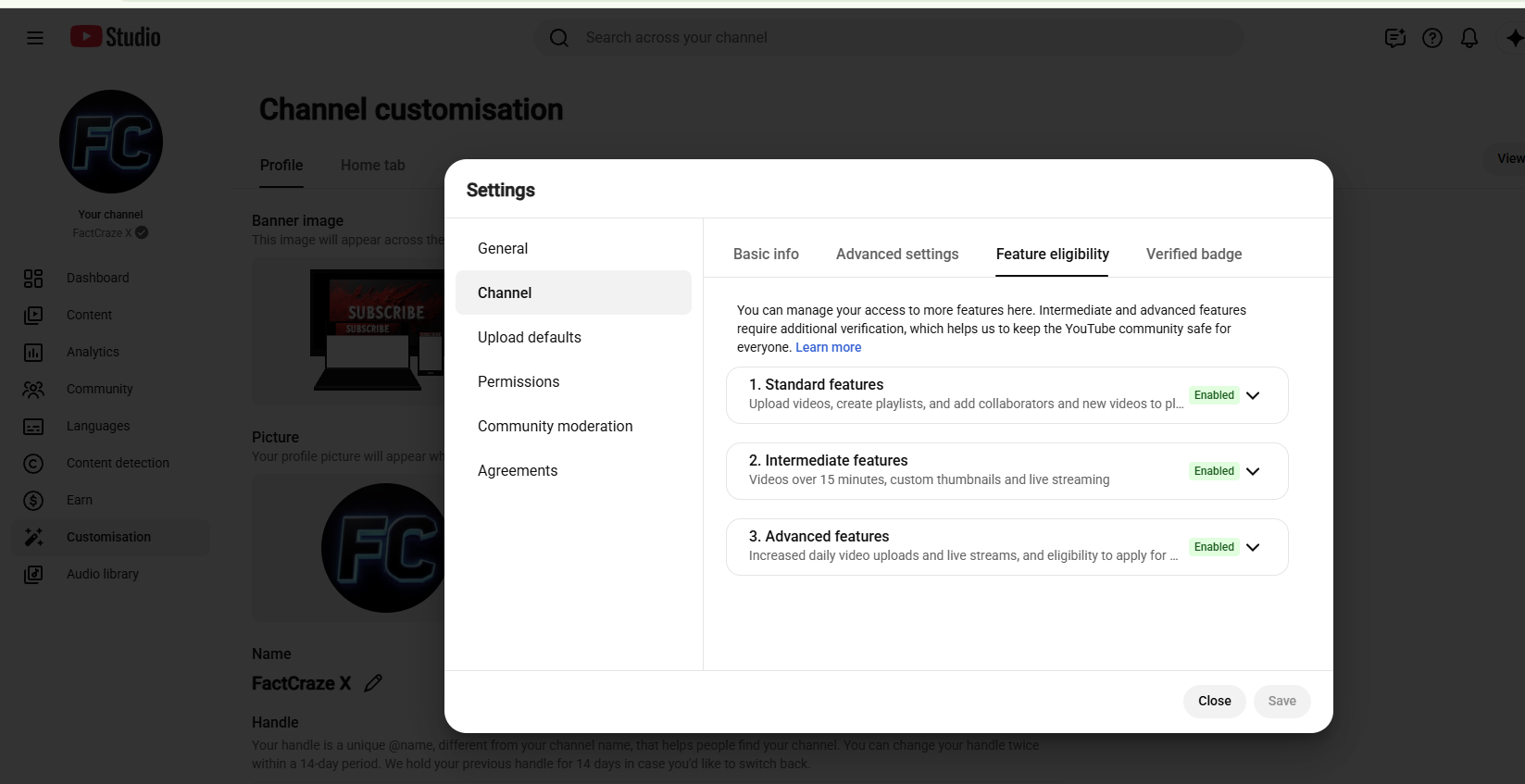Click the FC channel avatar in sidebar

(111, 142)
